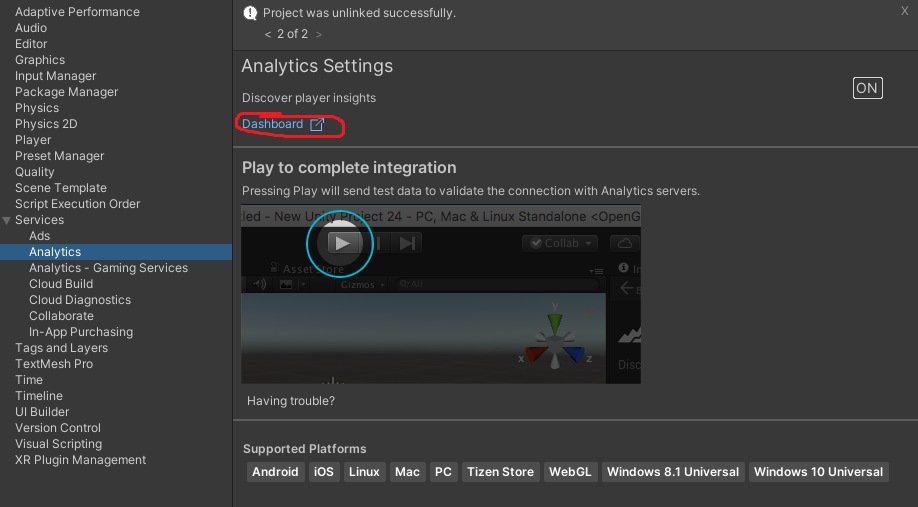Select Cloud Build service

61,284
